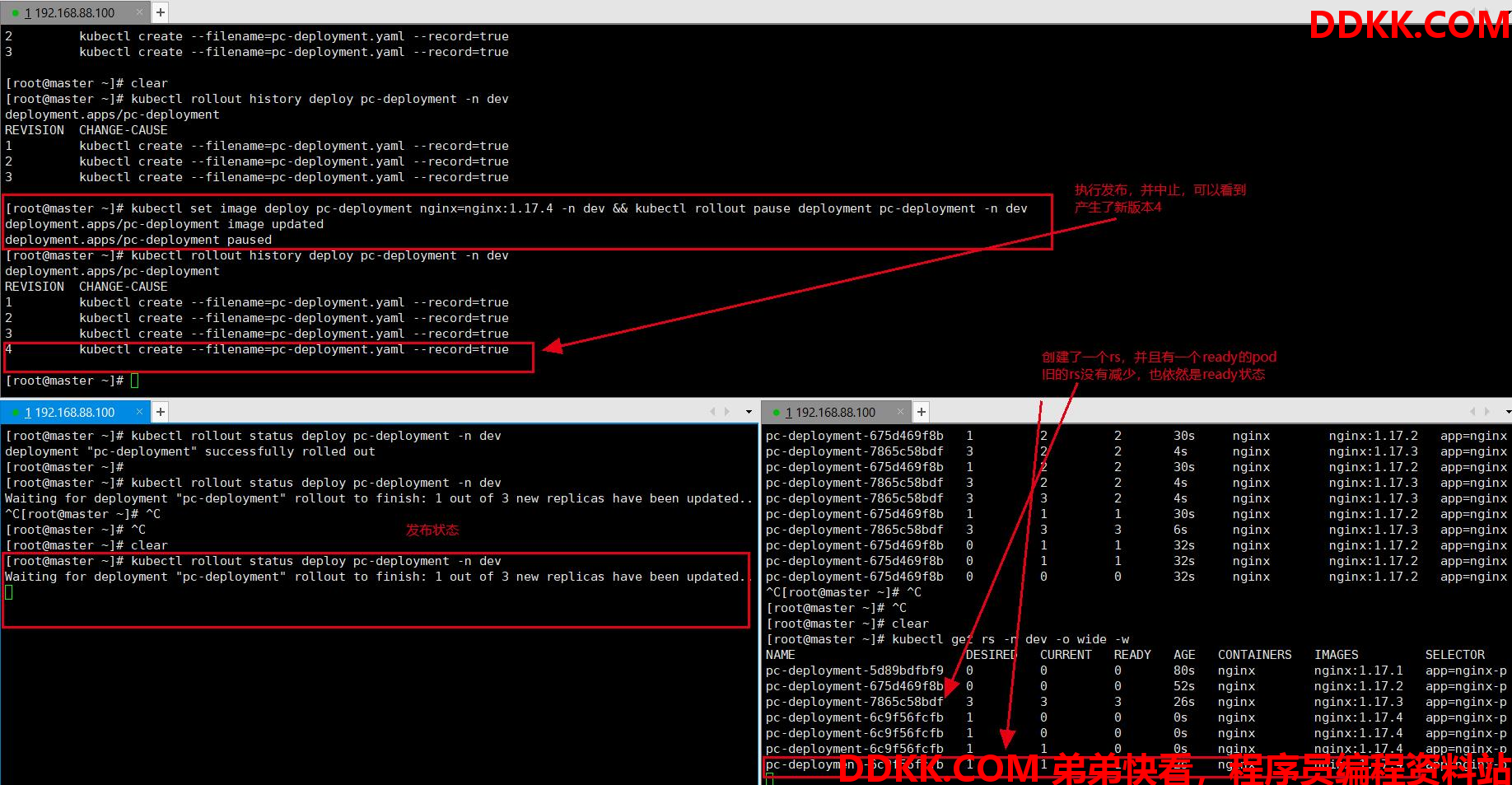Image resolution: width=1512 pixels, height=785 pixels.
Task: Click the CONTAINERS column header
Action: (x=1255, y=655)
